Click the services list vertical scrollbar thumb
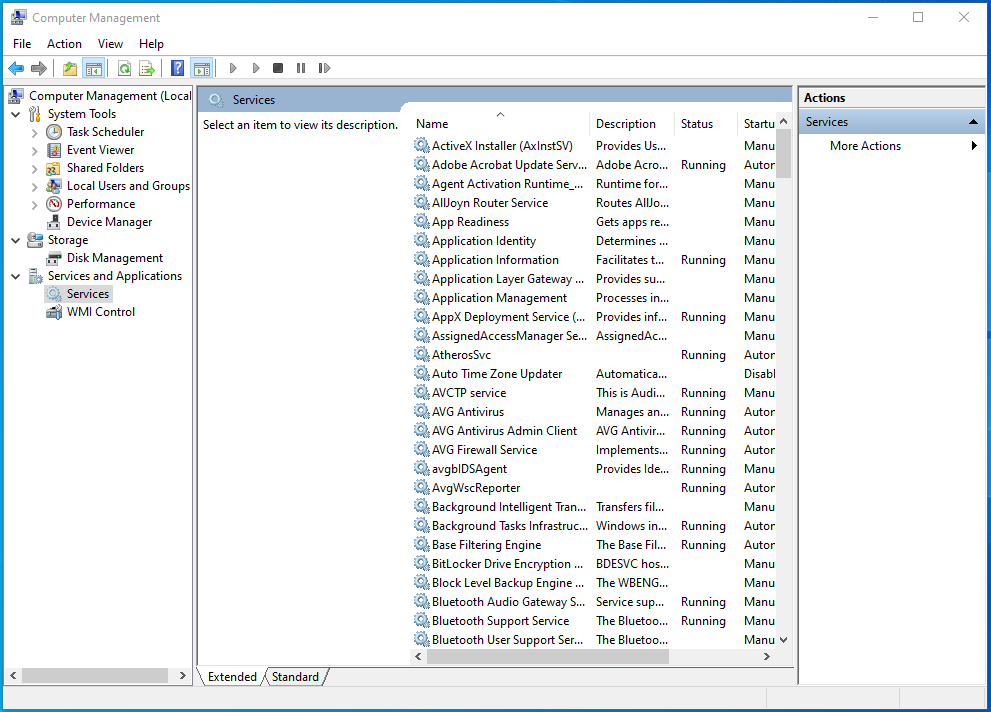 point(784,154)
